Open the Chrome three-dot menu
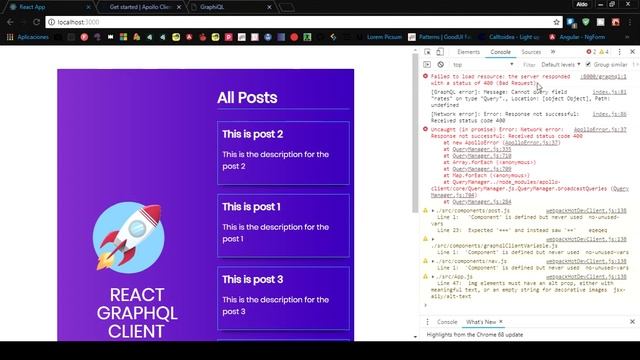The image size is (640, 360). [x=631, y=22]
